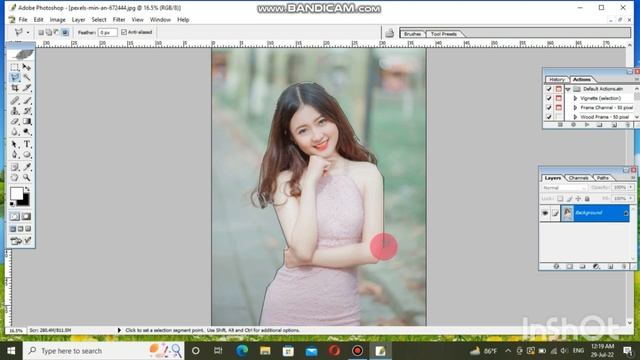
Task: Show hidden system tray icons chevron
Action: (508, 351)
